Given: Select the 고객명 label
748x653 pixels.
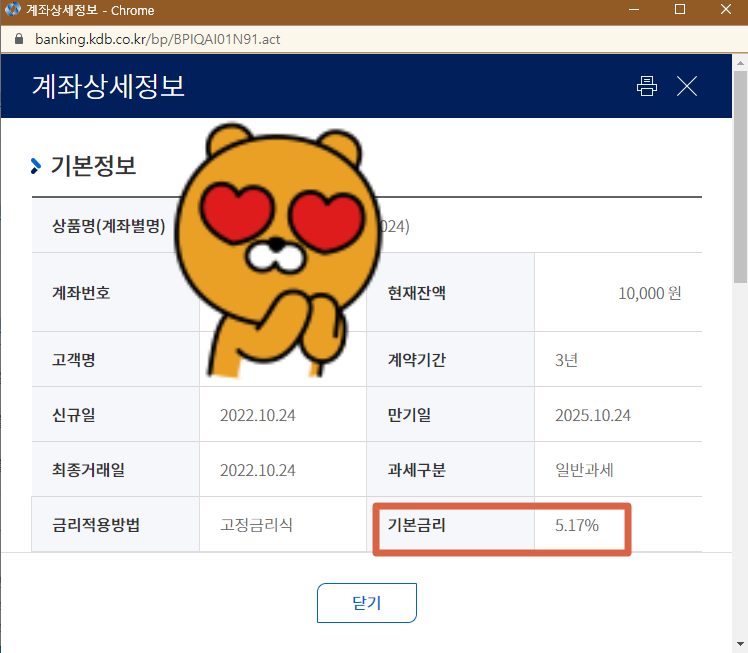Looking at the screenshot, I should click(74, 359).
